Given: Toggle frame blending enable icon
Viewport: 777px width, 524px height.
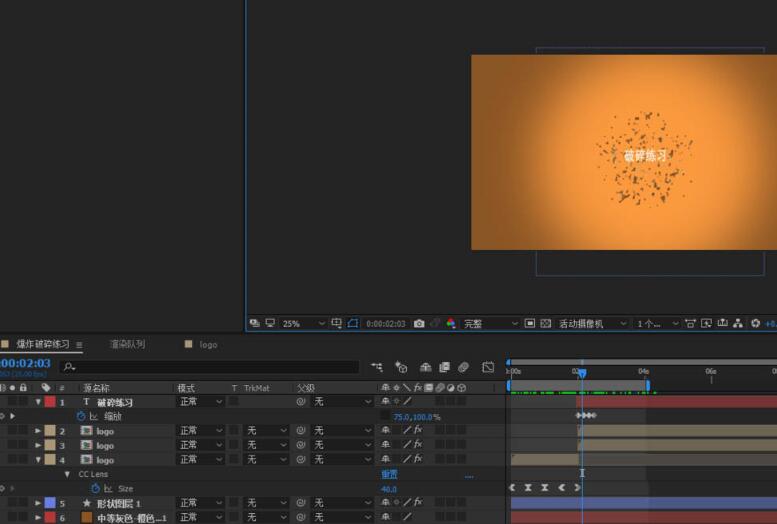Looking at the screenshot, I should [444, 367].
